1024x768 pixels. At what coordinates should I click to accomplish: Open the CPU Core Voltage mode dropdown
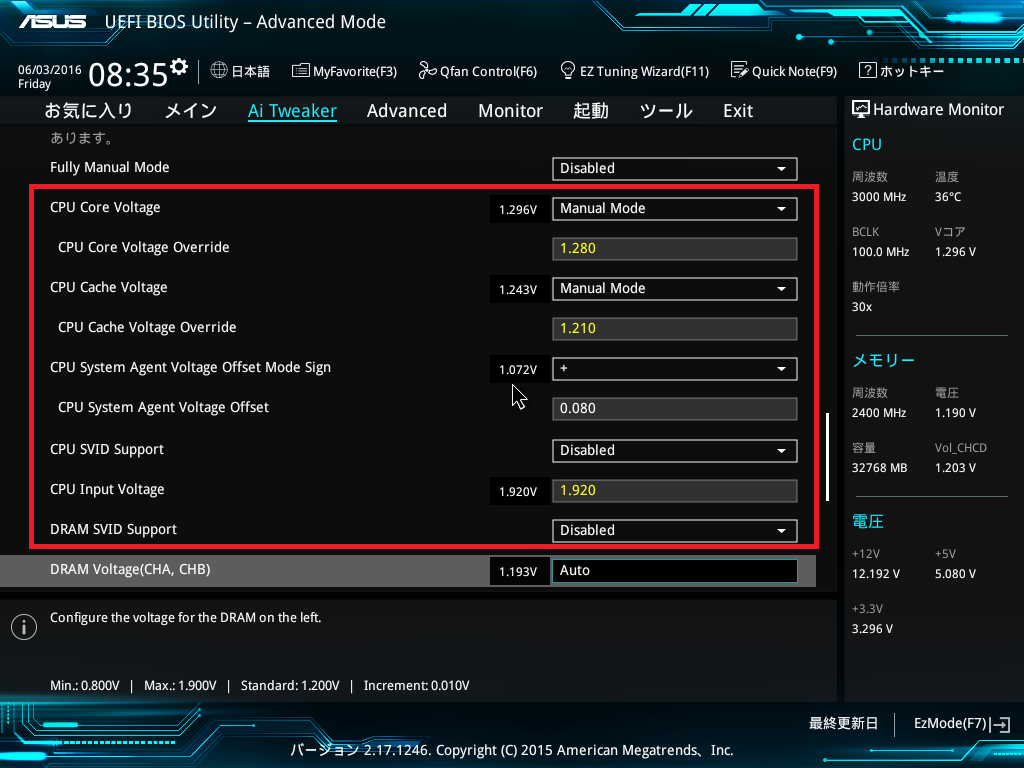(675, 208)
